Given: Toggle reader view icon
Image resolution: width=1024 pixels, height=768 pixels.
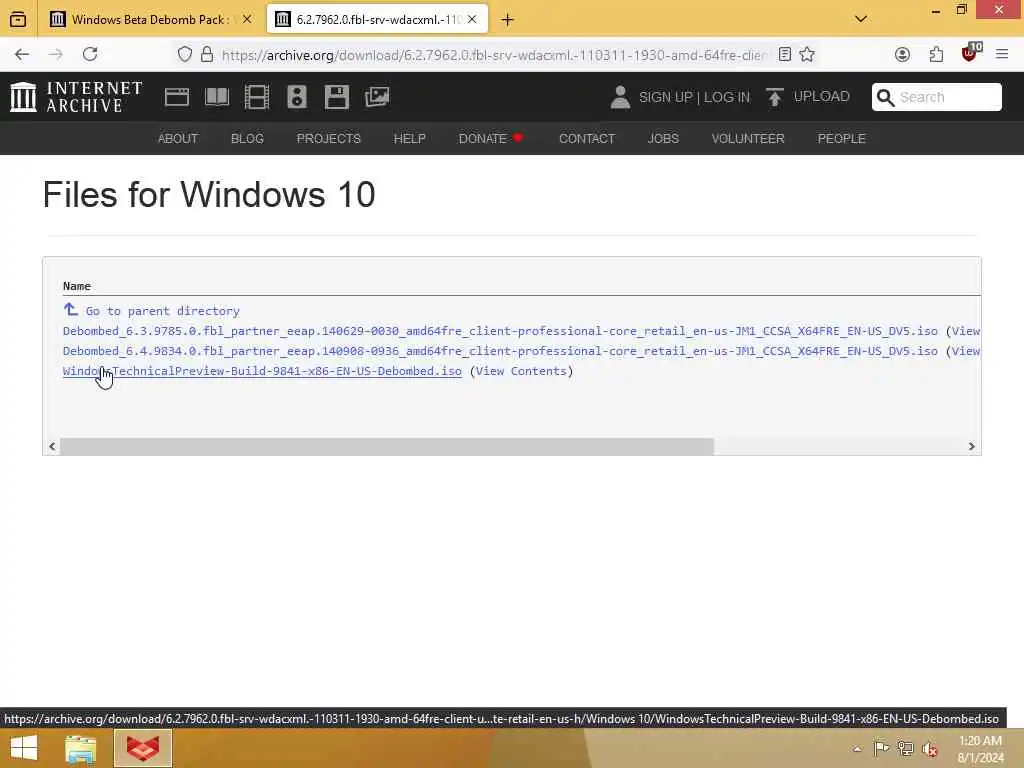Looking at the screenshot, I should [785, 54].
